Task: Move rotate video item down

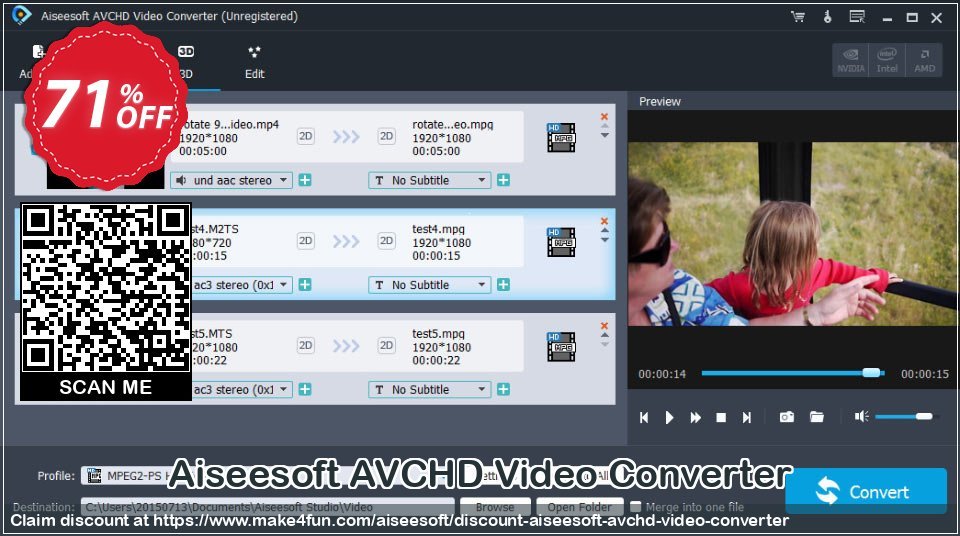Action: coord(604,135)
